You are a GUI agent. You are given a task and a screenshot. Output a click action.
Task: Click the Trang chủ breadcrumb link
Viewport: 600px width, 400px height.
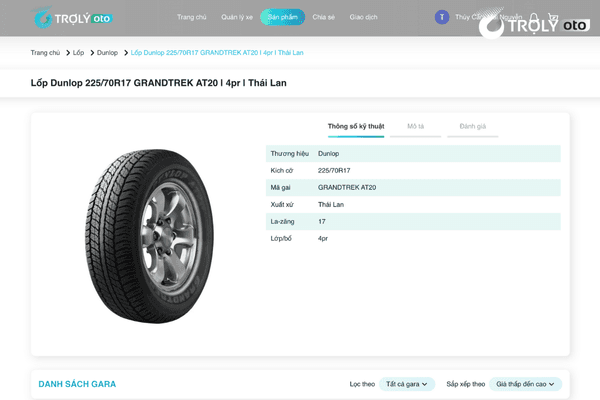pos(45,52)
